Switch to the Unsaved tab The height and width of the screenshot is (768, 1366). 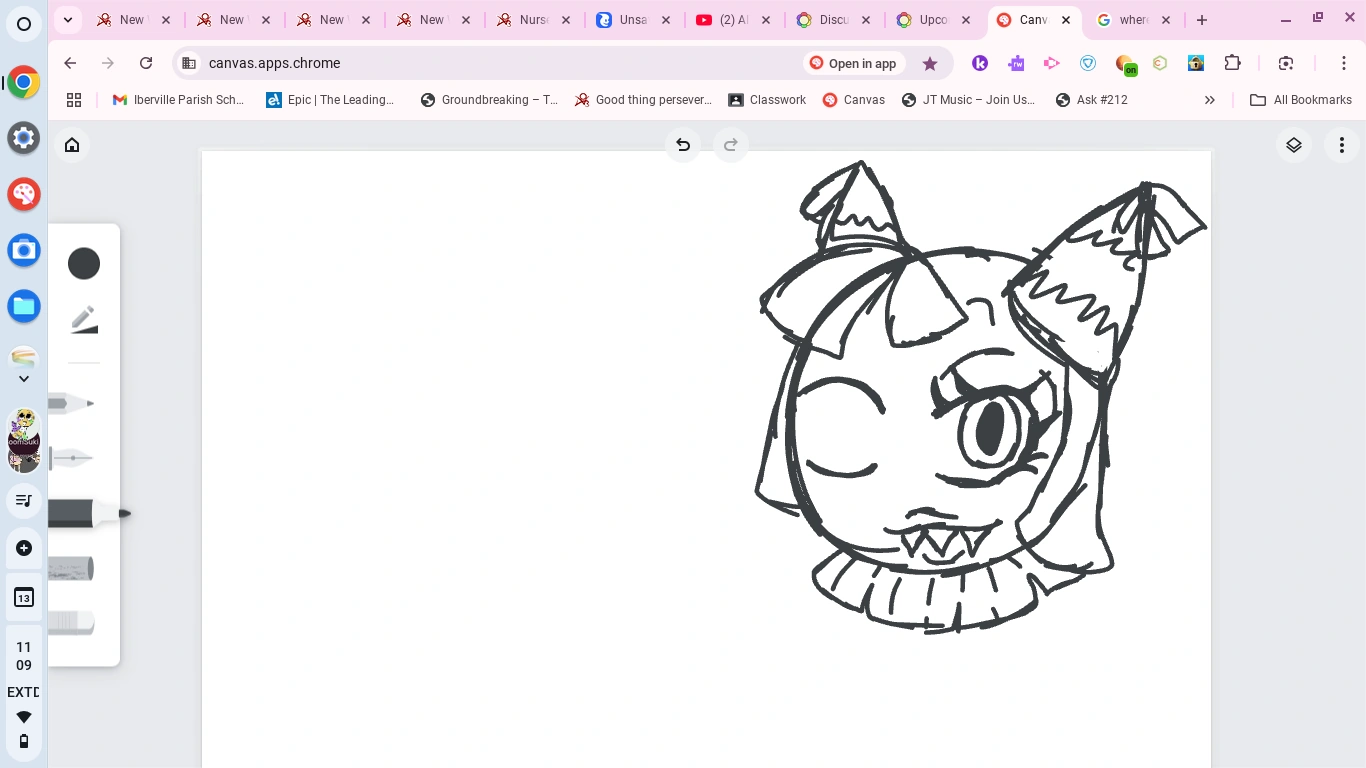tap(630, 19)
